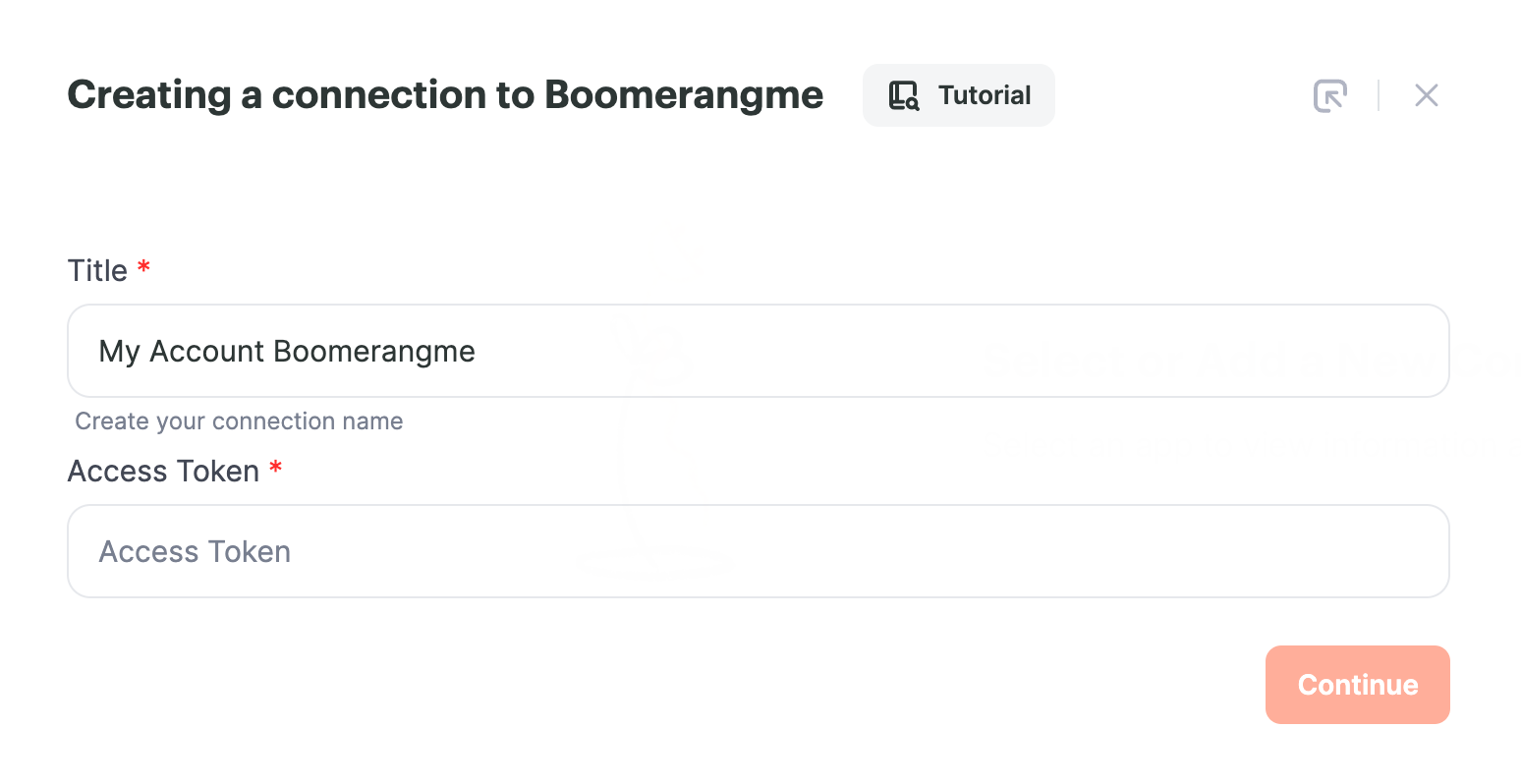The height and width of the screenshot is (784, 1521).
Task: Select the "Title" field label
Action: click(97, 270)
